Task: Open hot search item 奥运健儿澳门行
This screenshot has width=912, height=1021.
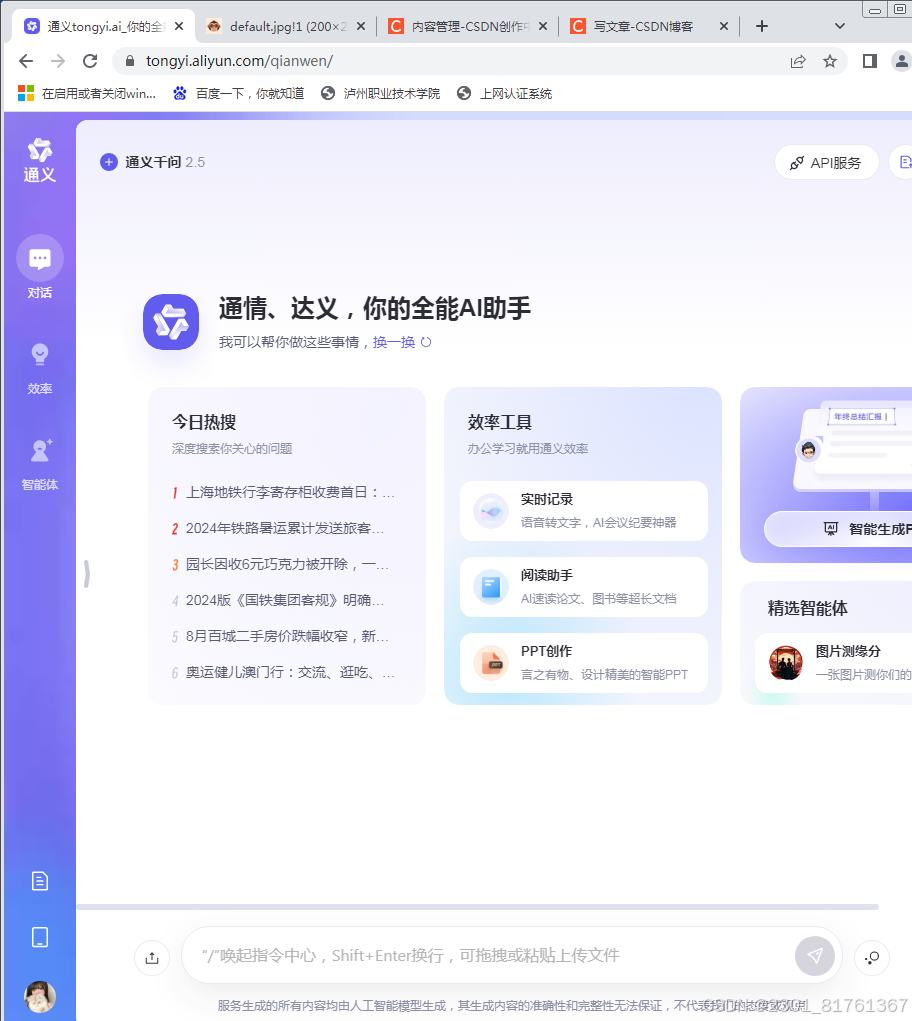Action: pos(284,672)
